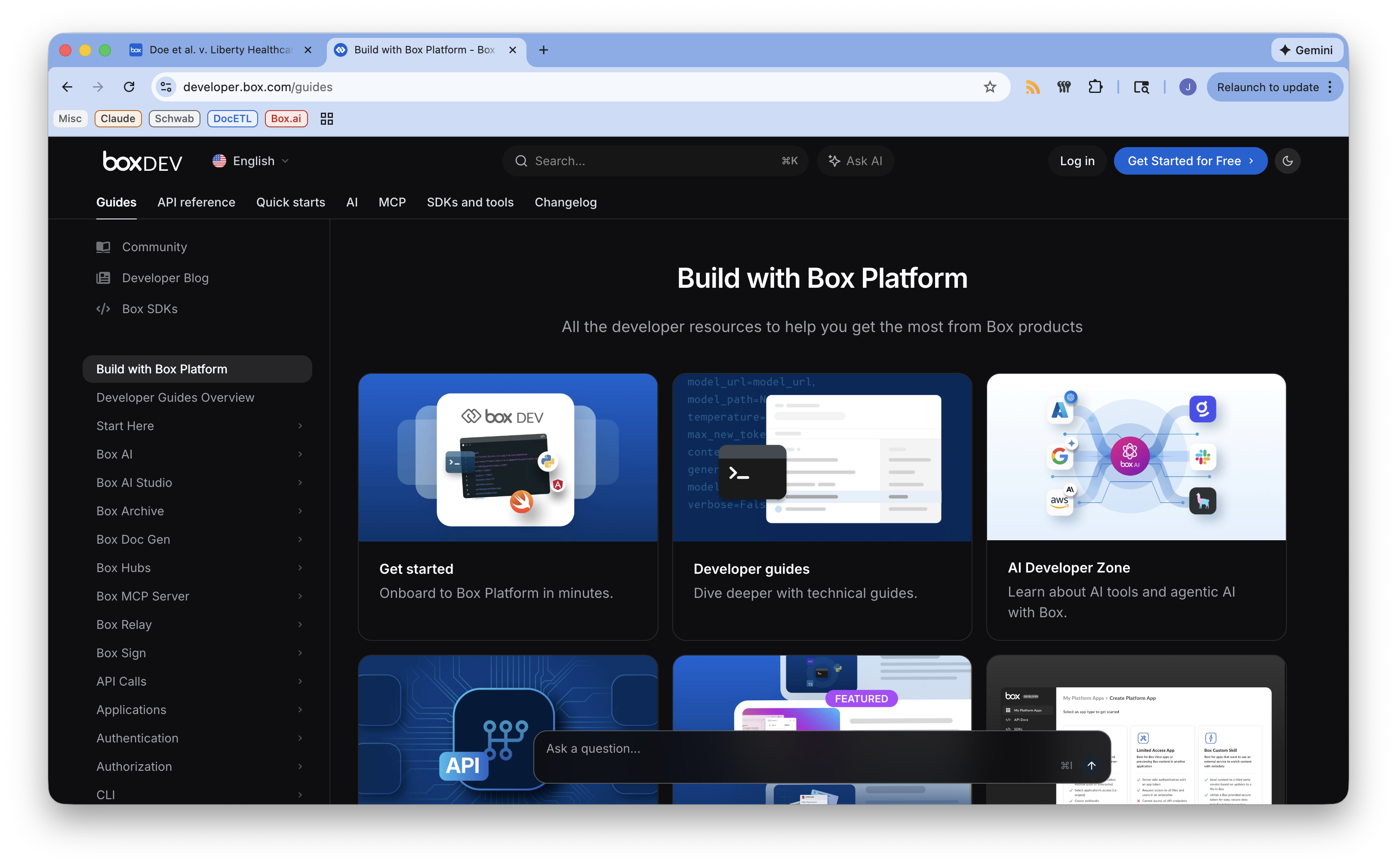Viewport: 1397px width, 868px height.
Task: Expand the Authentication section
Action: 300,738
